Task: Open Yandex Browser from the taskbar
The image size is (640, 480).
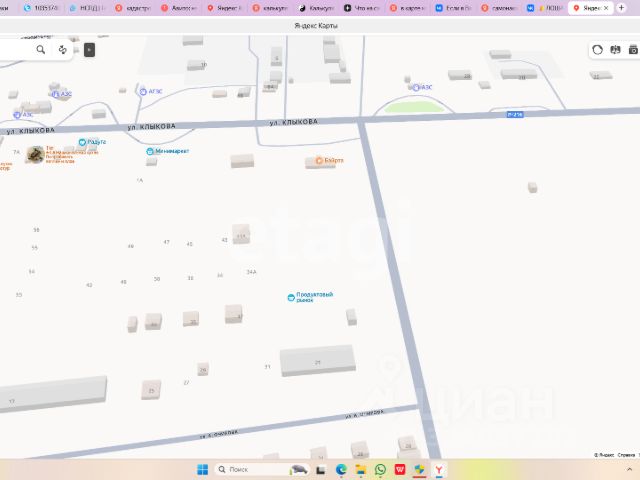Action: 439,470
